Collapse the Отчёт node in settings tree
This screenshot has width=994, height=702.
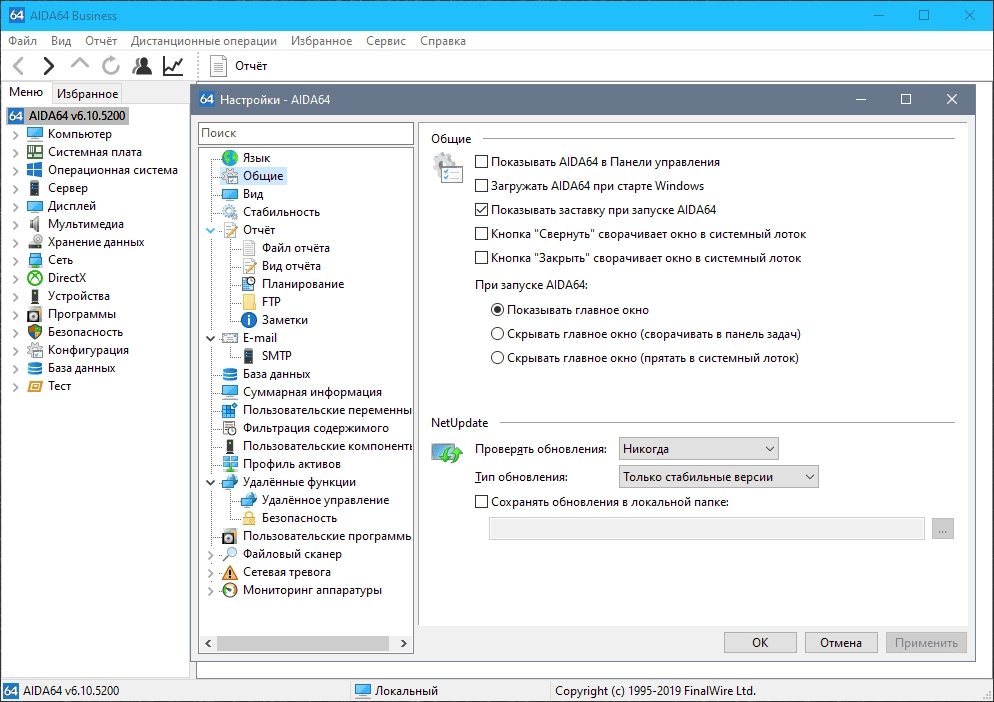pyautogui.click(x=211, y=230)
